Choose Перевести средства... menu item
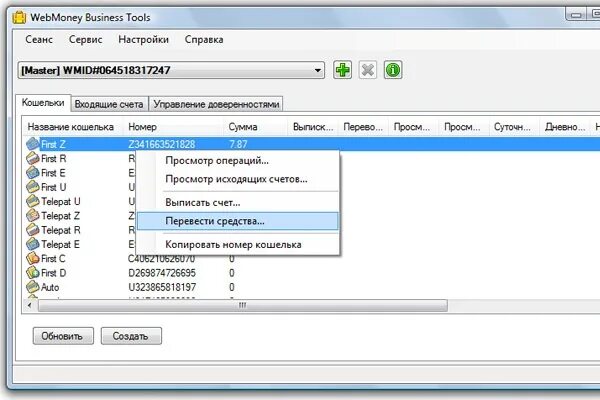The image size is (600, 400). (238, 221)
